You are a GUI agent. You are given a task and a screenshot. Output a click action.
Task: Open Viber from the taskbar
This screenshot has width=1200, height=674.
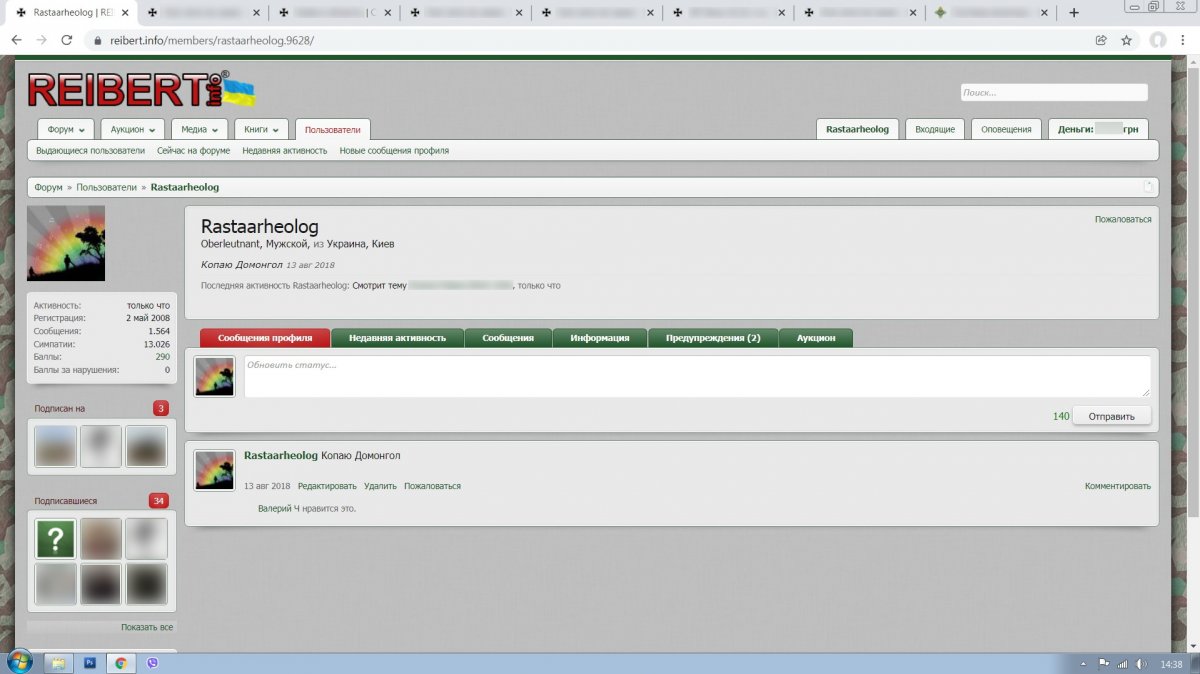pyautogui.click(x=152, y=662)
